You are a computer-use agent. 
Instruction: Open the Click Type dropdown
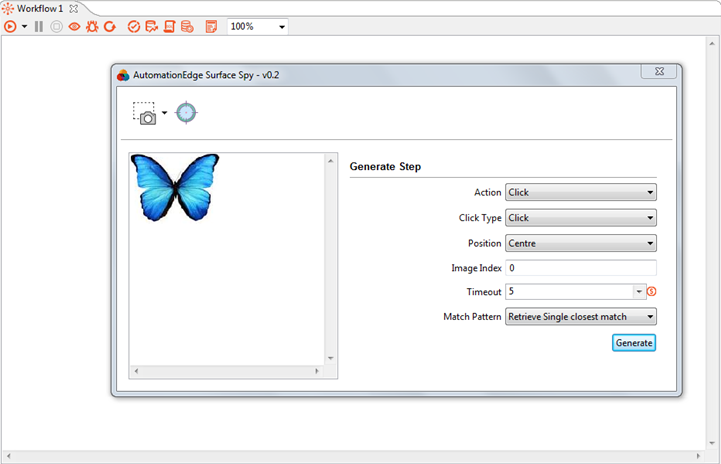[x=581, y=218]
